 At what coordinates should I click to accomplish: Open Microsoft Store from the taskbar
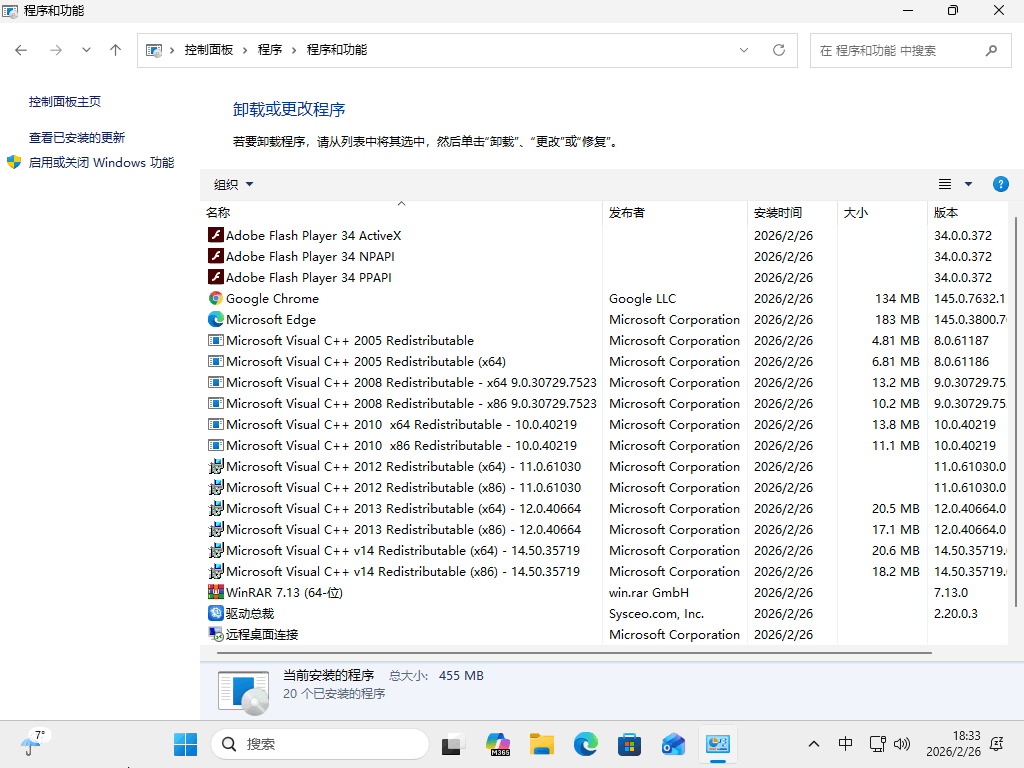click(629, 744)
